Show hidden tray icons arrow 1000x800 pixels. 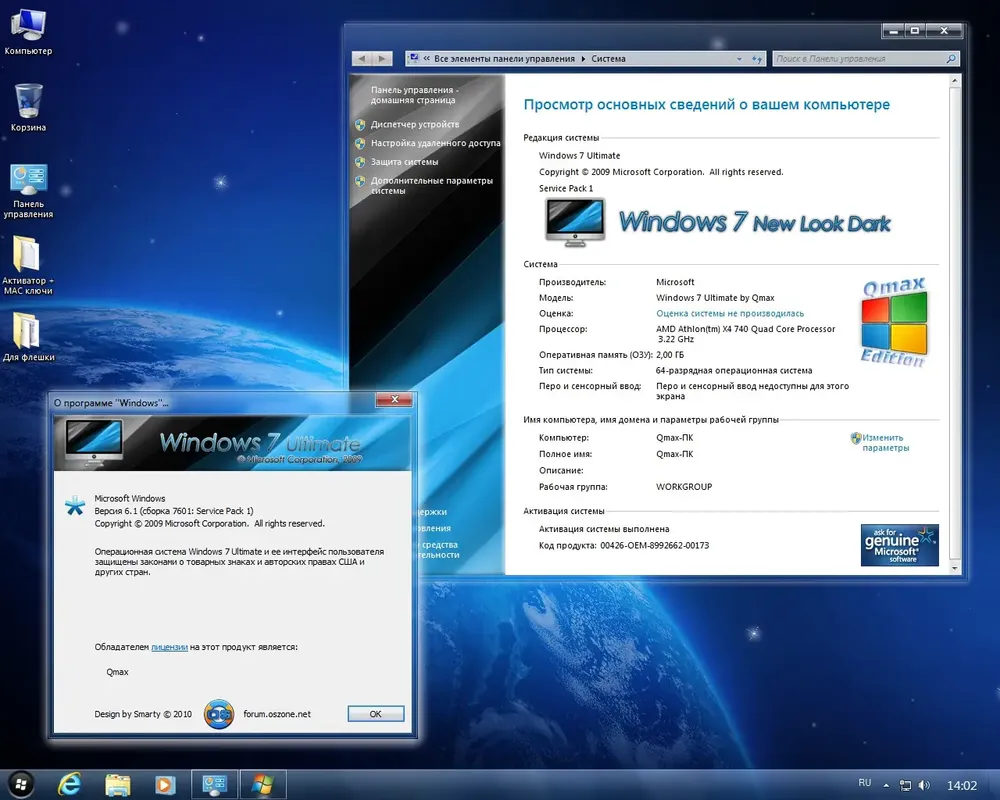pyautogui.click(x=886, y=785)
